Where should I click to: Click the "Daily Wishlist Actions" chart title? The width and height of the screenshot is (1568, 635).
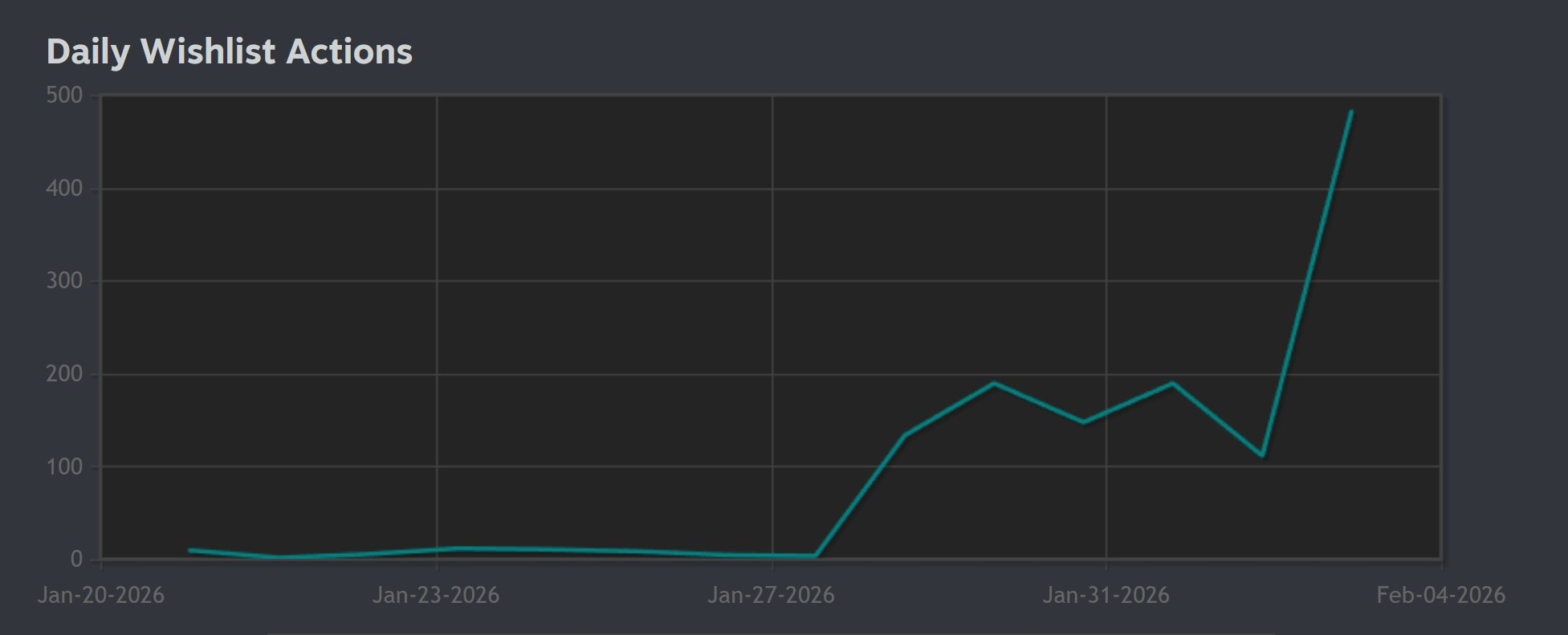click(x=230, y=51)
